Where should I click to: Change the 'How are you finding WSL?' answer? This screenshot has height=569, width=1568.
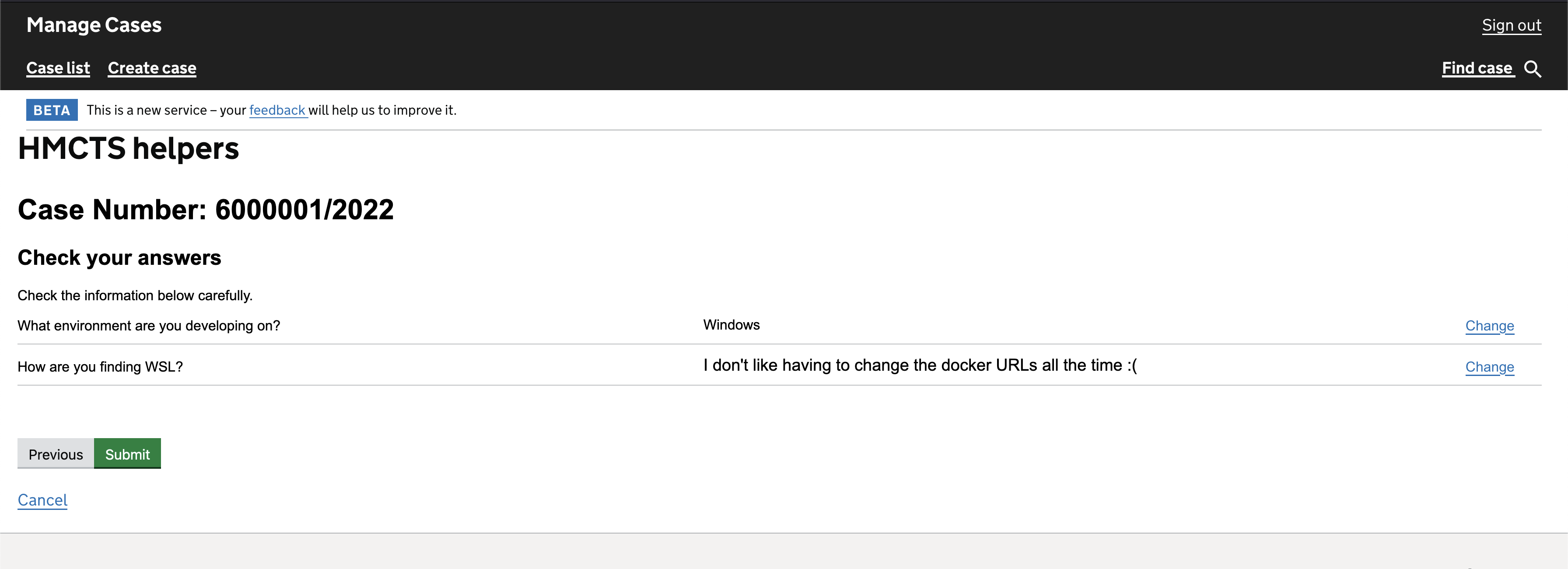1490,367
